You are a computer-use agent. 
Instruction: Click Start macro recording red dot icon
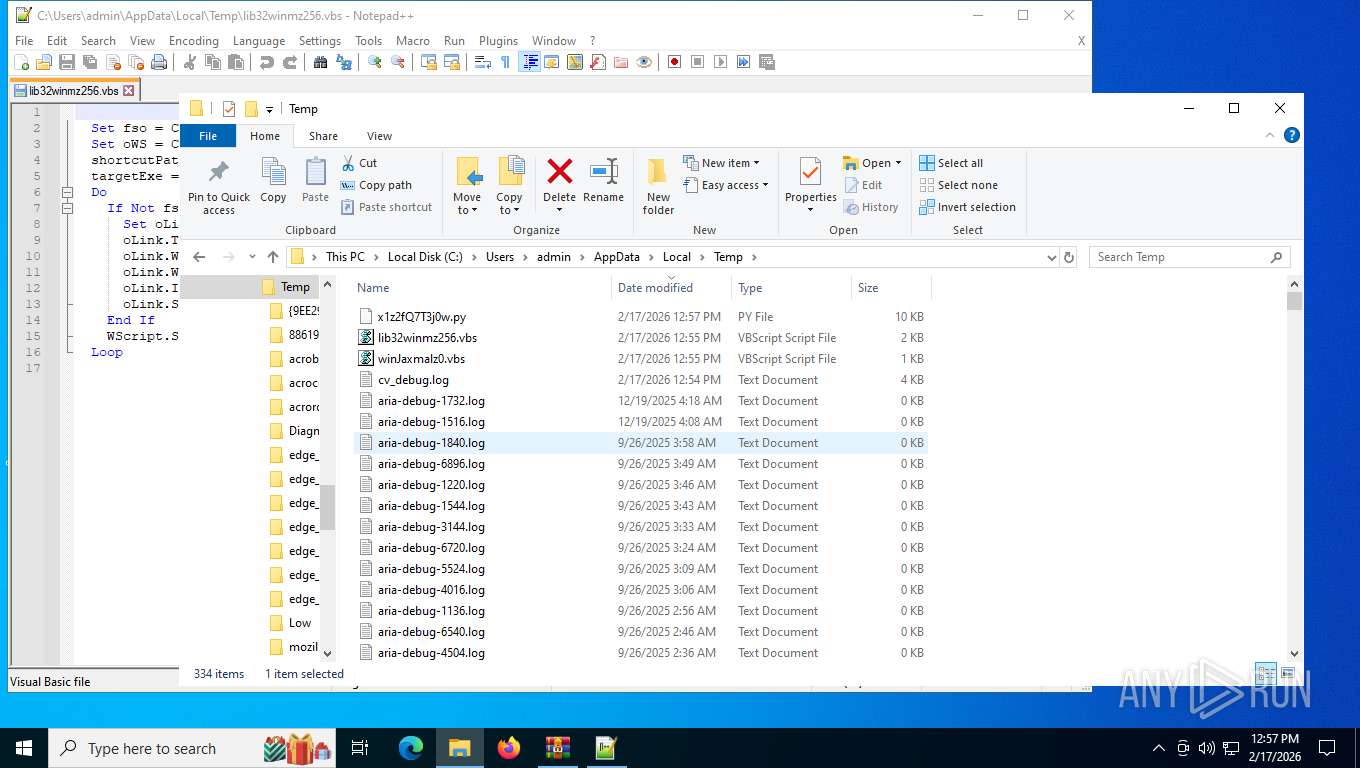[674, 62]
